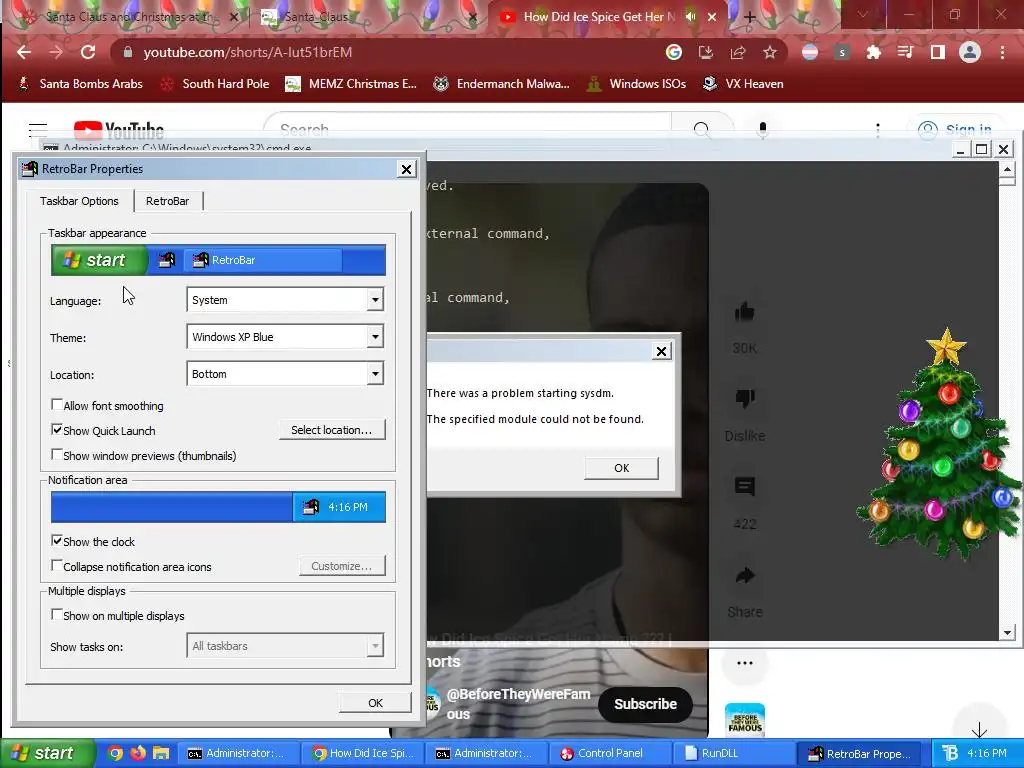Open Endermanch Malwa... bookmark
1024x768 pixels.
502,84
